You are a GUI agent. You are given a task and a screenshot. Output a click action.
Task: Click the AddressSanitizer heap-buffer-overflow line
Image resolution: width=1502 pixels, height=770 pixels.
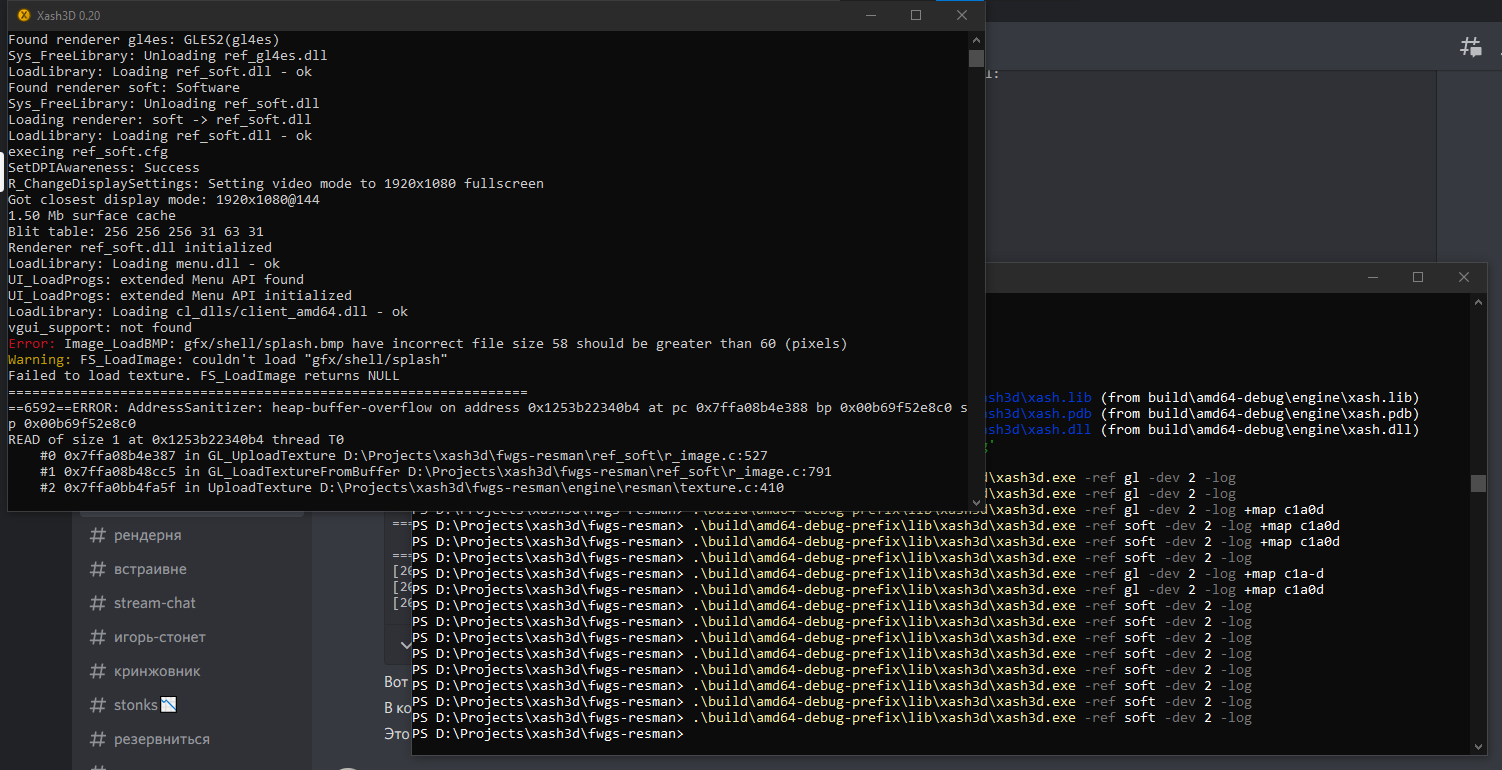[x=487, y=407]
